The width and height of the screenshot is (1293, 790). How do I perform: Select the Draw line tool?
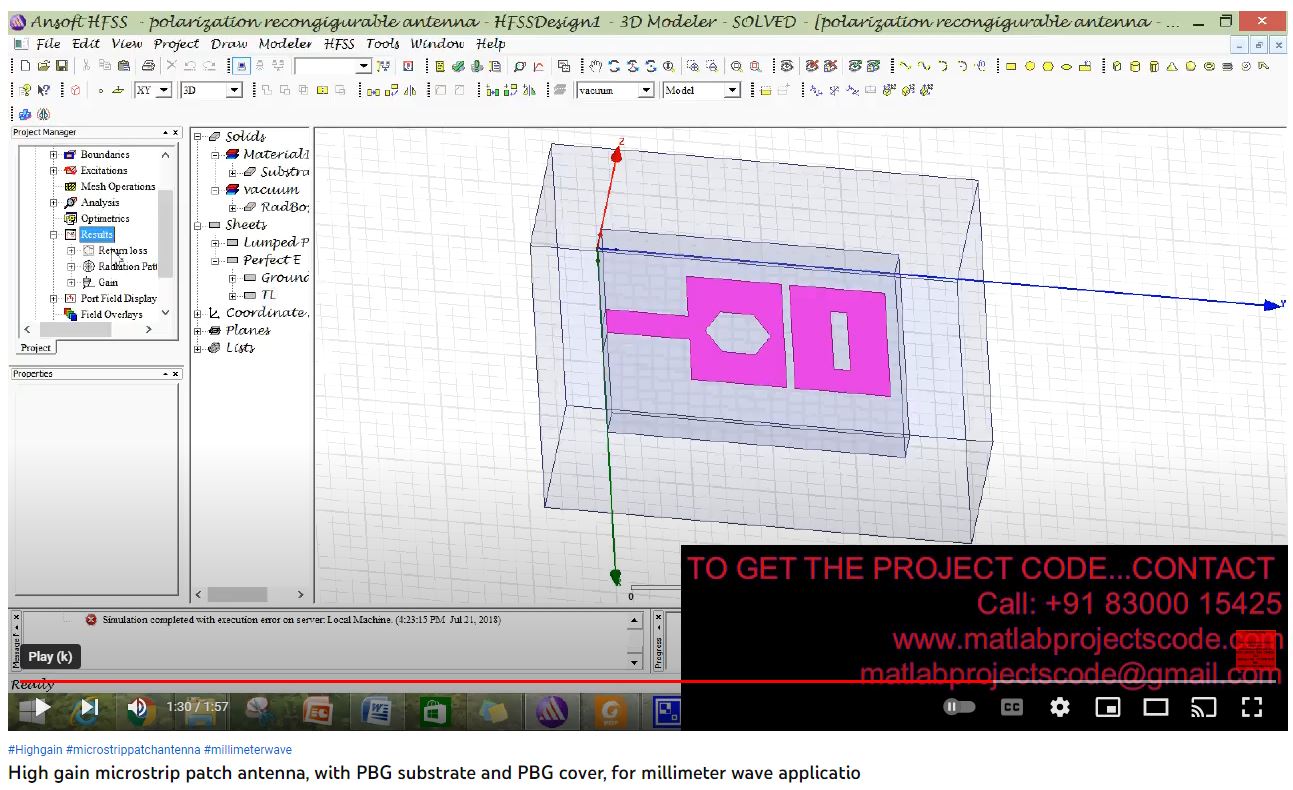[905, 66]
